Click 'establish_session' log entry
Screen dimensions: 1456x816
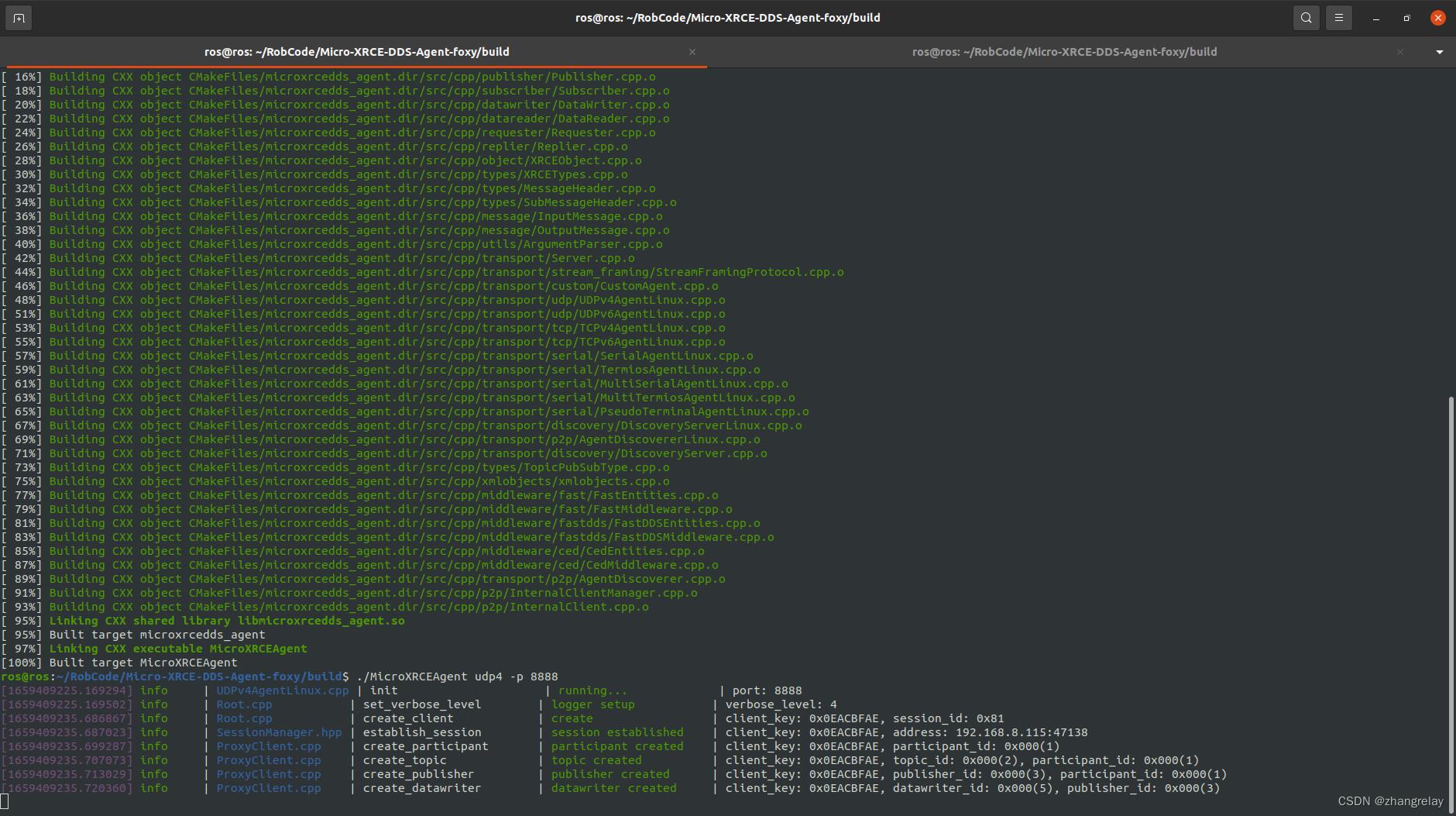pos(422,732)
